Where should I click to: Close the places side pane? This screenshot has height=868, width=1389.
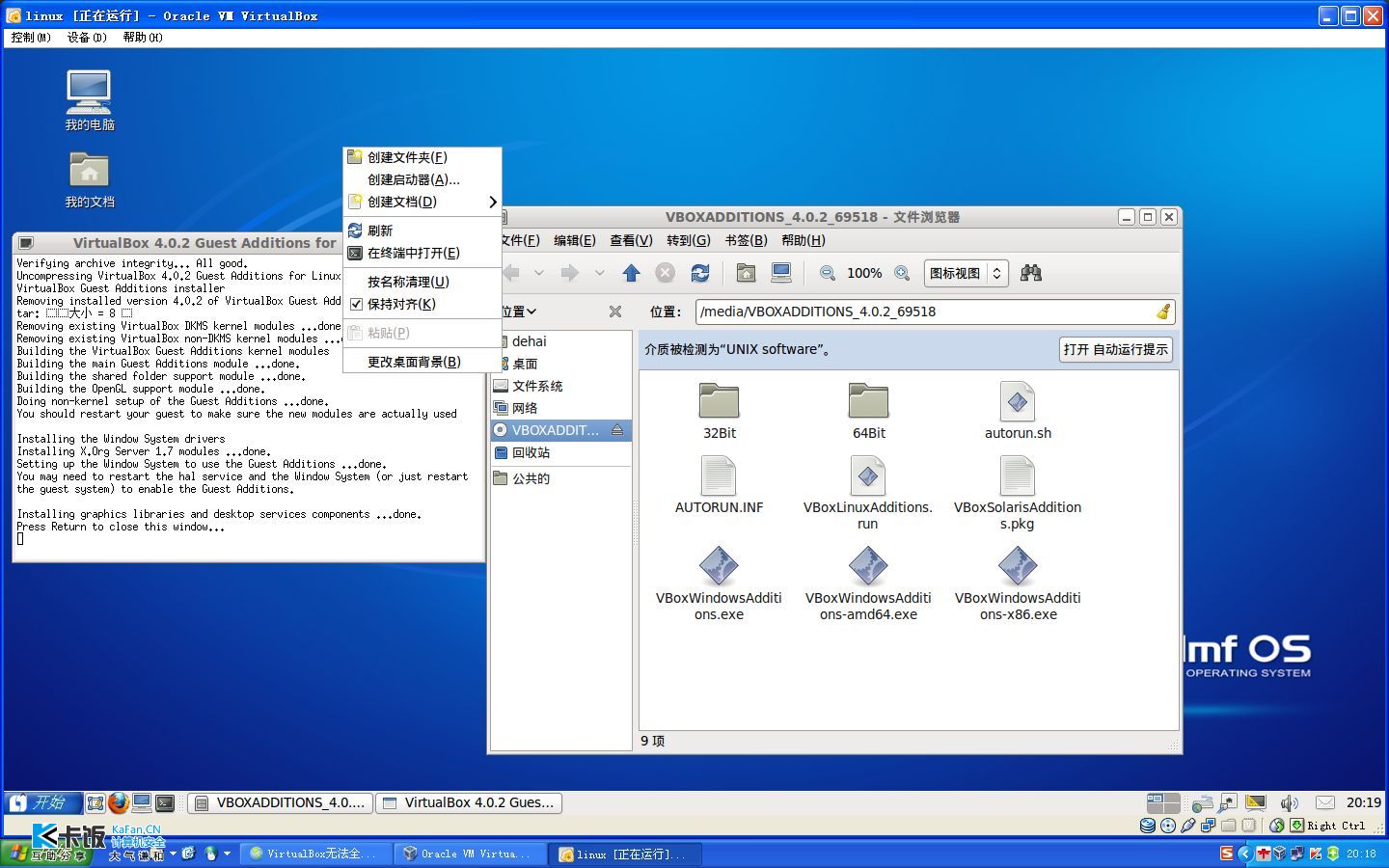615,312
